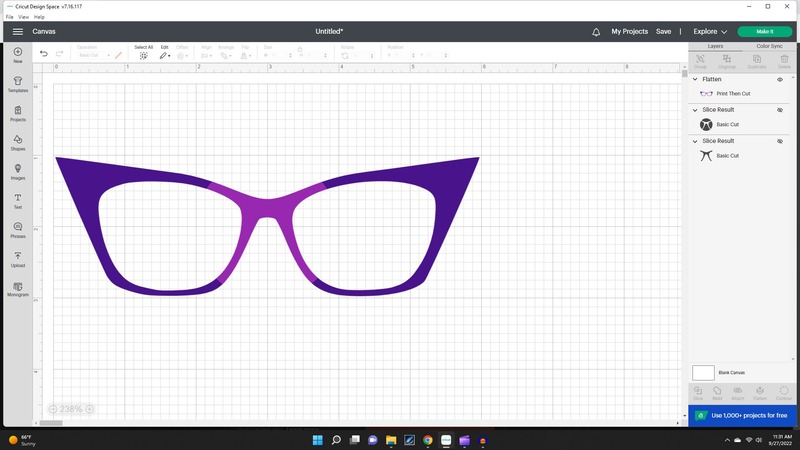The height and width of the screenshot is (450, 800).
Task: Open the Templates panel
Action: pos(18,84)
